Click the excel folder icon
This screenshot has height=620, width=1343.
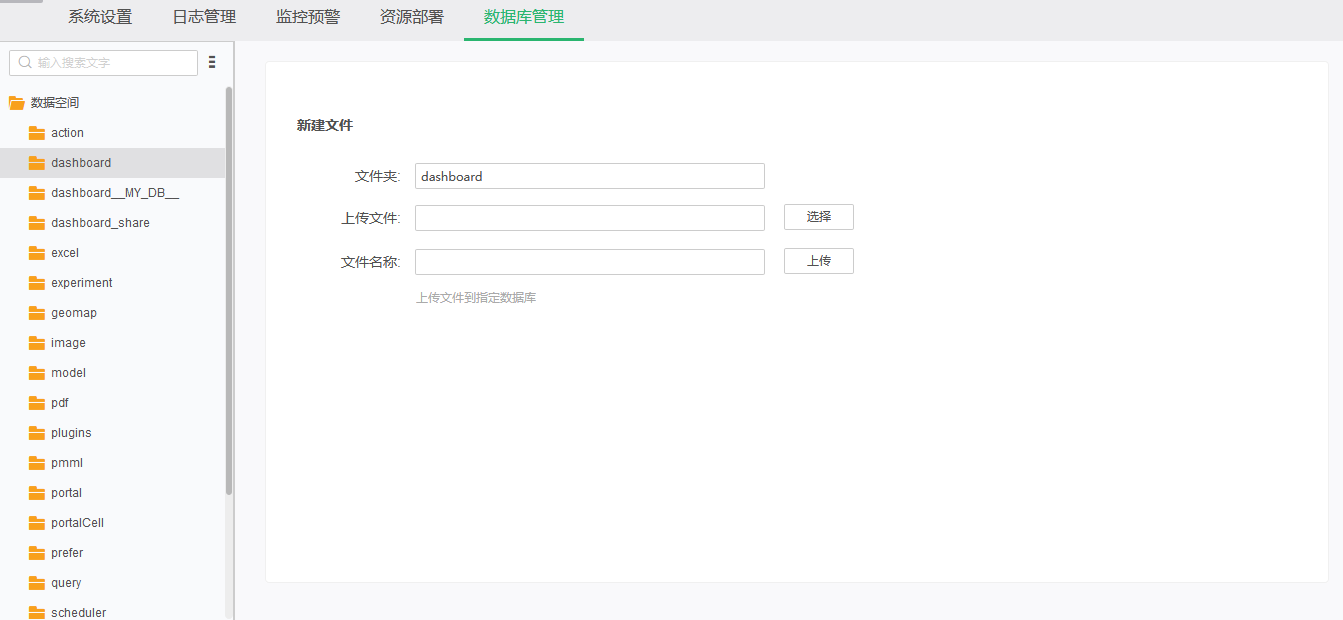tap(34, 252)
